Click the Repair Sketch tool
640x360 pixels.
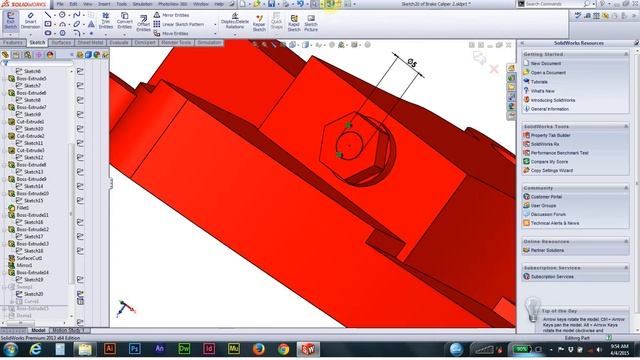tap(259, 23)
